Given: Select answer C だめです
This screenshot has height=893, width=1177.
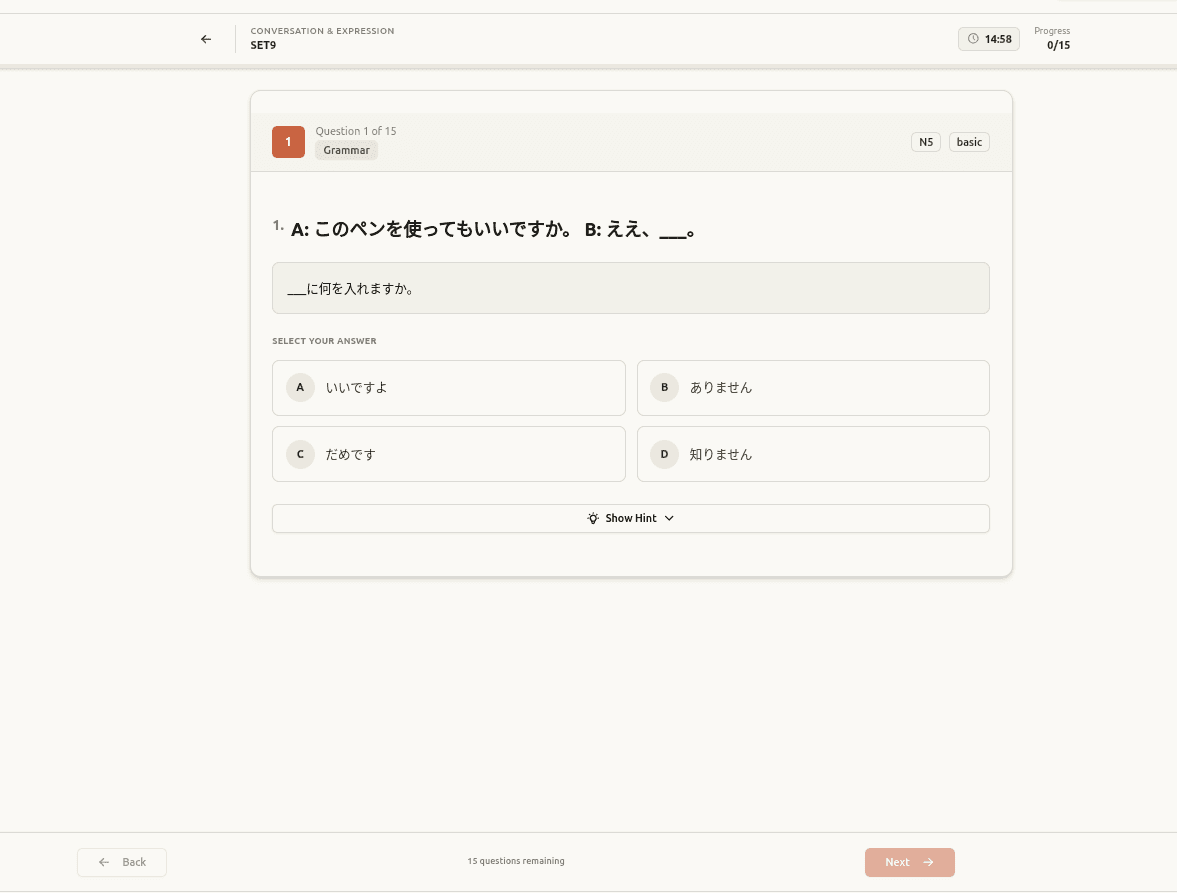Looking at the screenshot, I should 449,454.
